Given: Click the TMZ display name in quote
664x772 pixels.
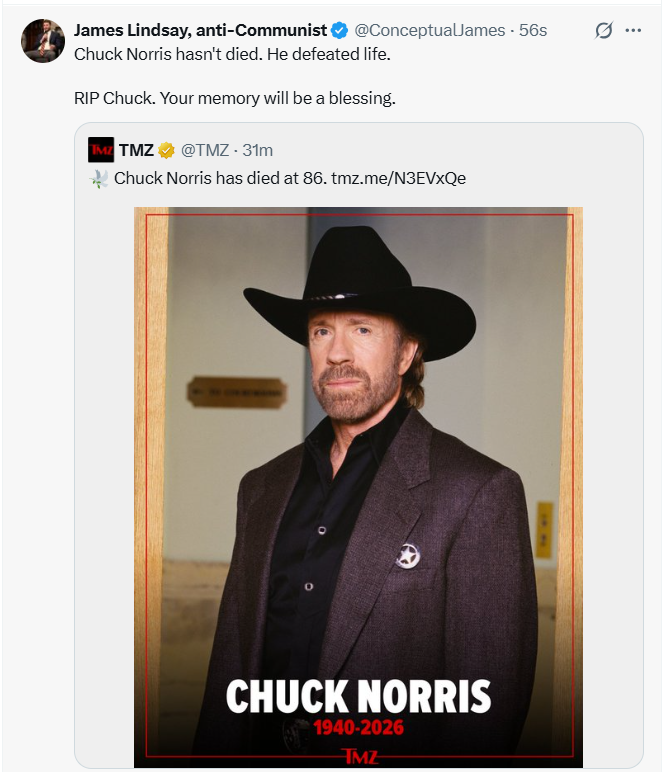Looking at the screenshot, I should pyautogui.click(x=136, y=150).
